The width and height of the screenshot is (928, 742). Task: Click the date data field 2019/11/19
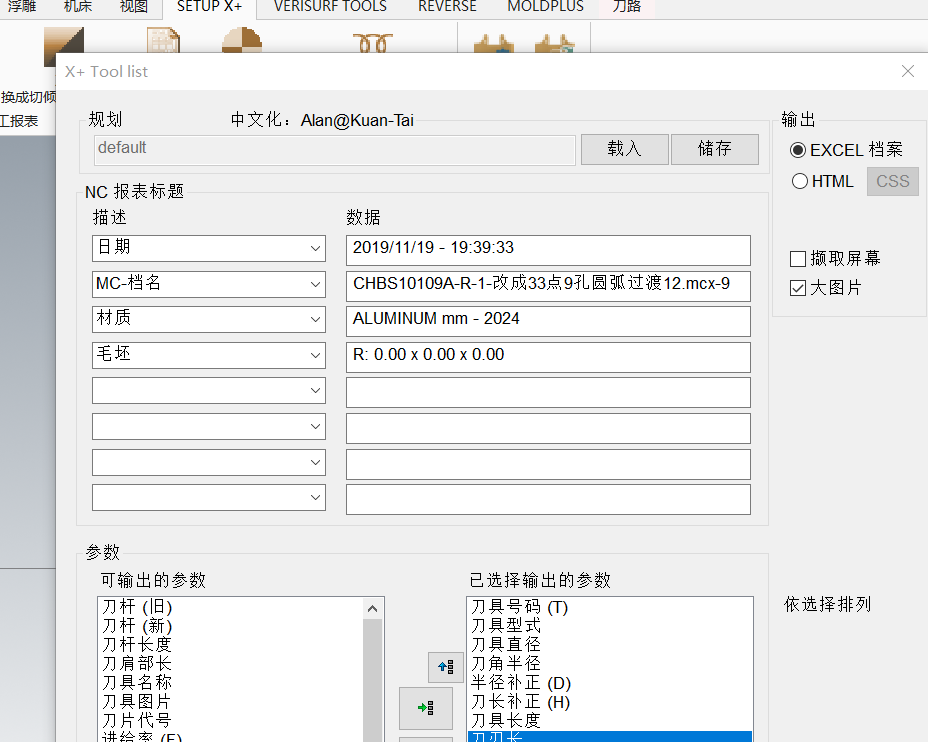point(548,250)
